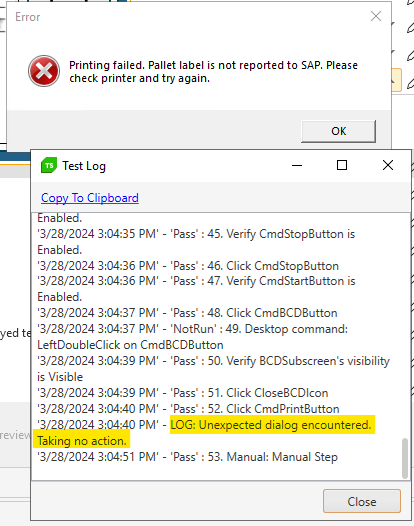
Task: Minimize the Test Log window
Action: pos(297,165)
